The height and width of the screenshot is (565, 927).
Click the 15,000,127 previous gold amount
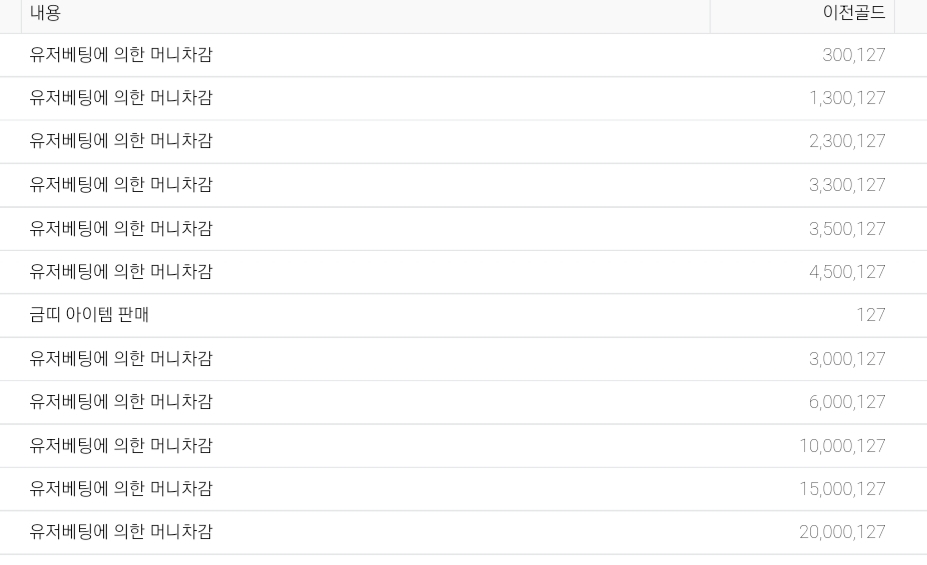coord(842,489)
